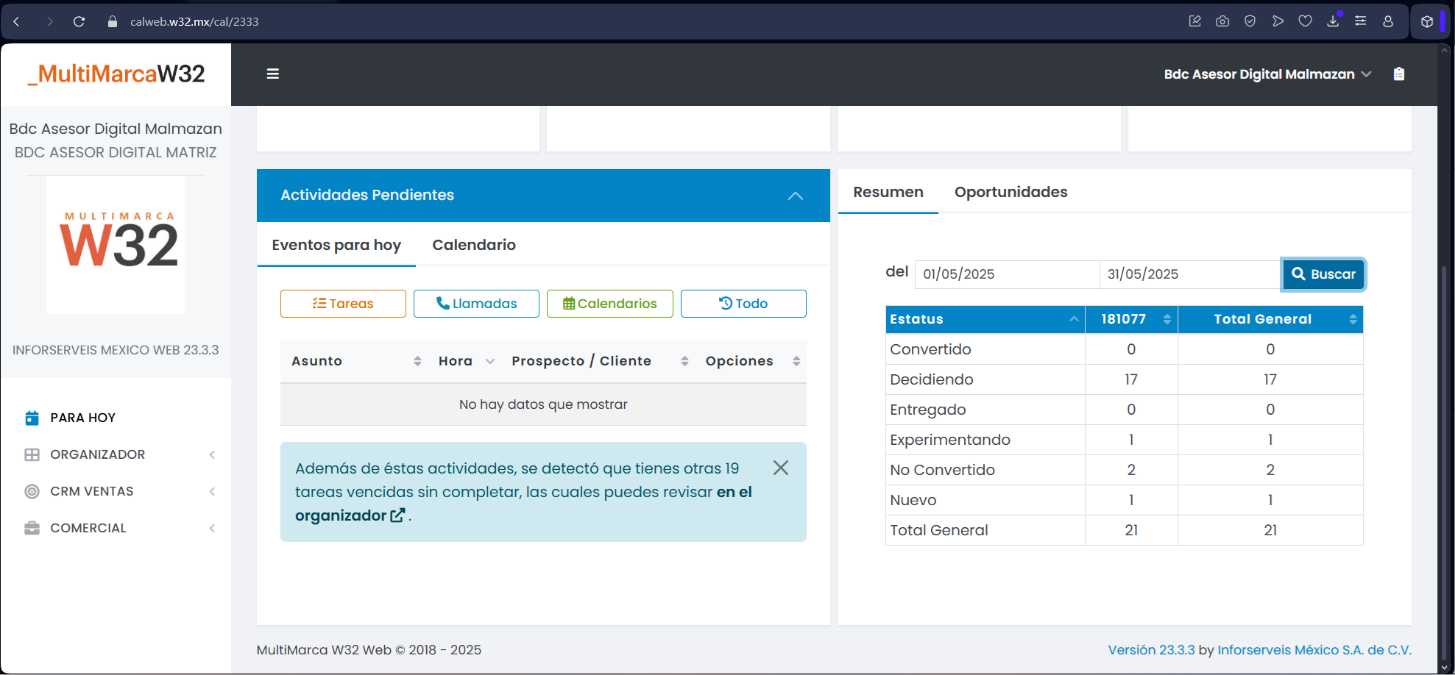Filter events by Llamadas button

[x=476, y=304]
